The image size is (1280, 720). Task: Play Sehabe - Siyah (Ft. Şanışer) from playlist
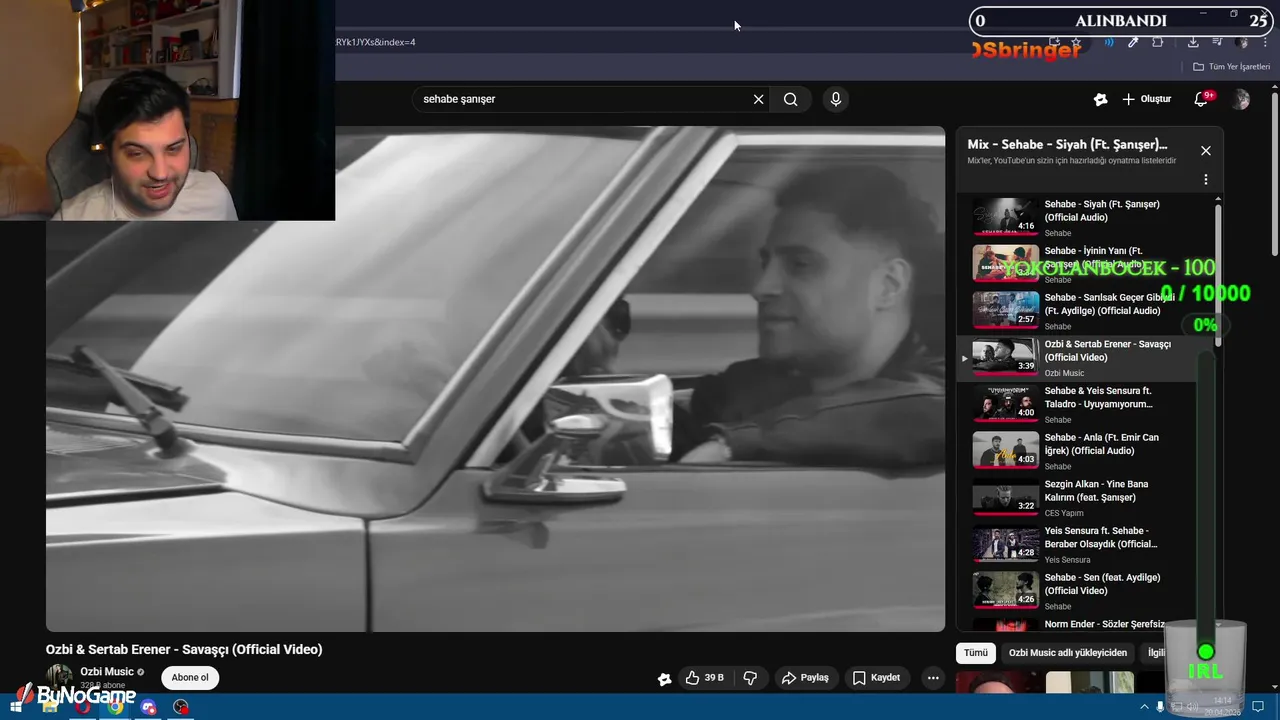(x=1084, y=217)
